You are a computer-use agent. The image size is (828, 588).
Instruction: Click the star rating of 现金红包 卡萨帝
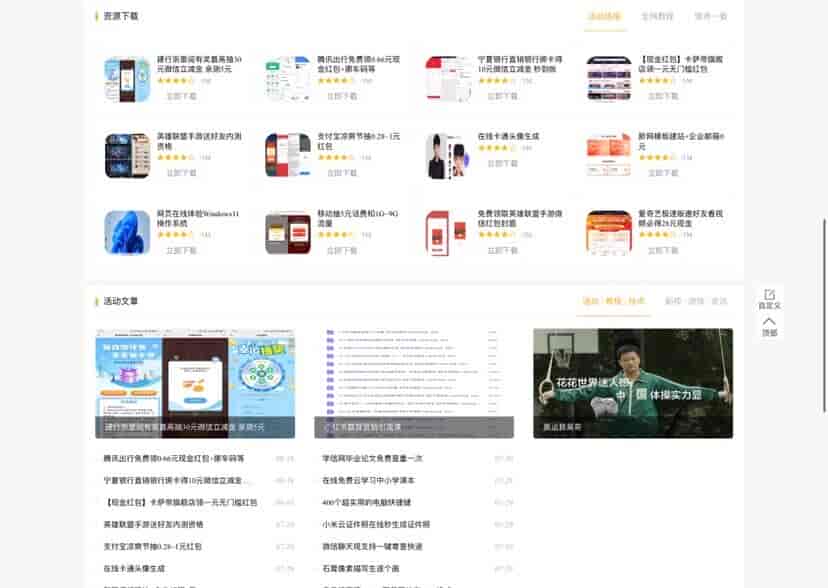point(656,81)
